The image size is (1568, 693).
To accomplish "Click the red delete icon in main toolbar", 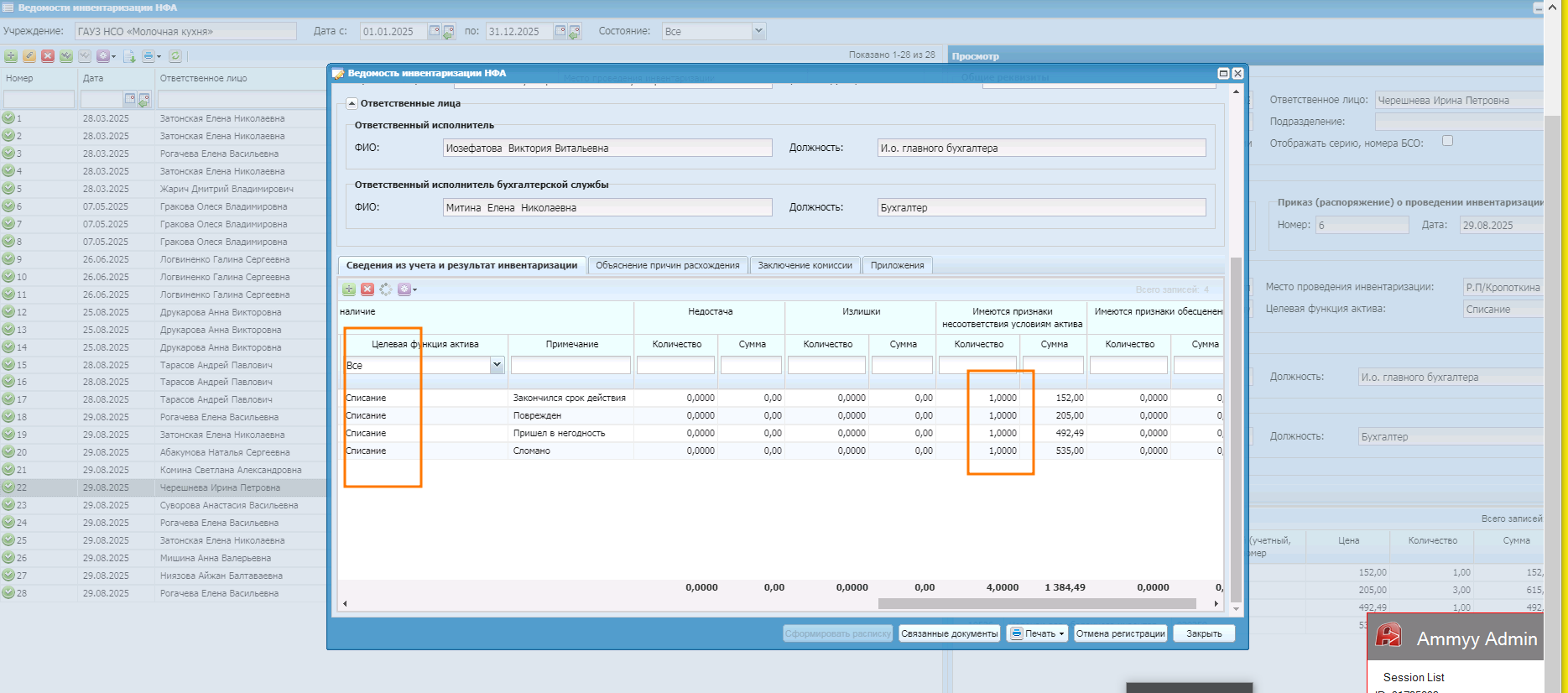I will coord(48,56).
